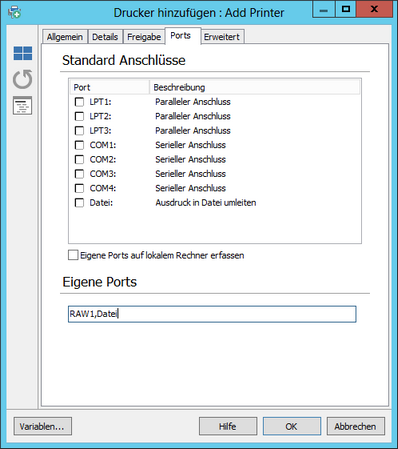Click the Eigene Ports text field

point(212,314)
